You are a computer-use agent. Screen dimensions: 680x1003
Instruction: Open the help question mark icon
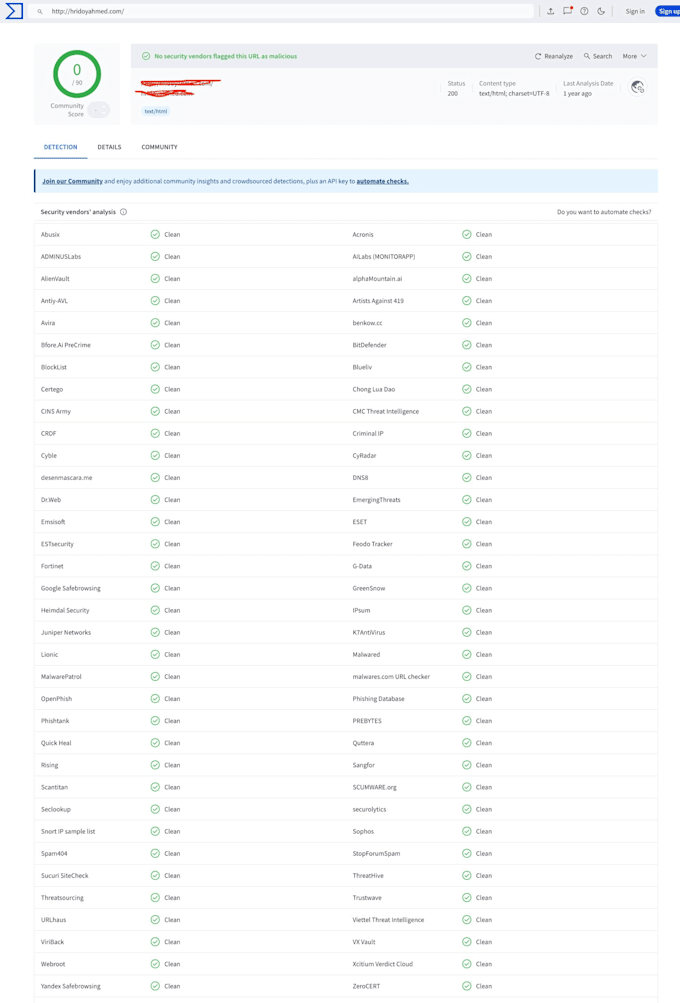pyautogui.click(x=584, y=11)
